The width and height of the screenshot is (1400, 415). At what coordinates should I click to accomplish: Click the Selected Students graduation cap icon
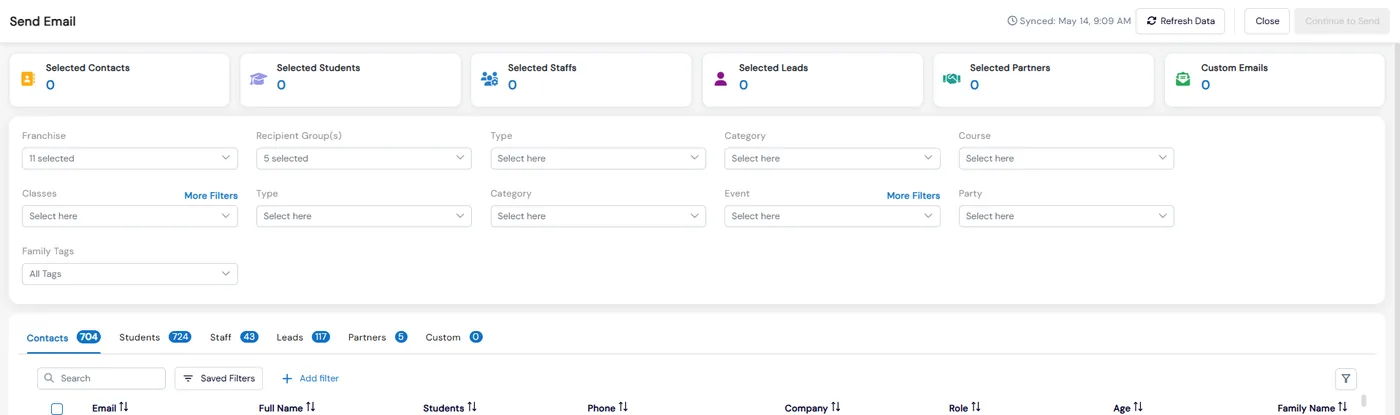[259, 78]
